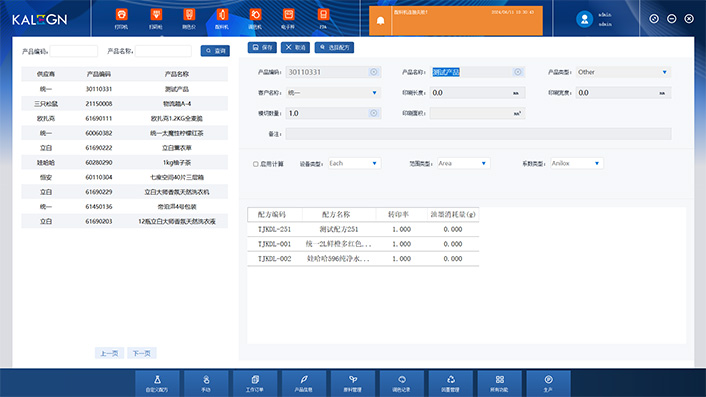Open 手动 from bottom bar

(x=206, y=383)
